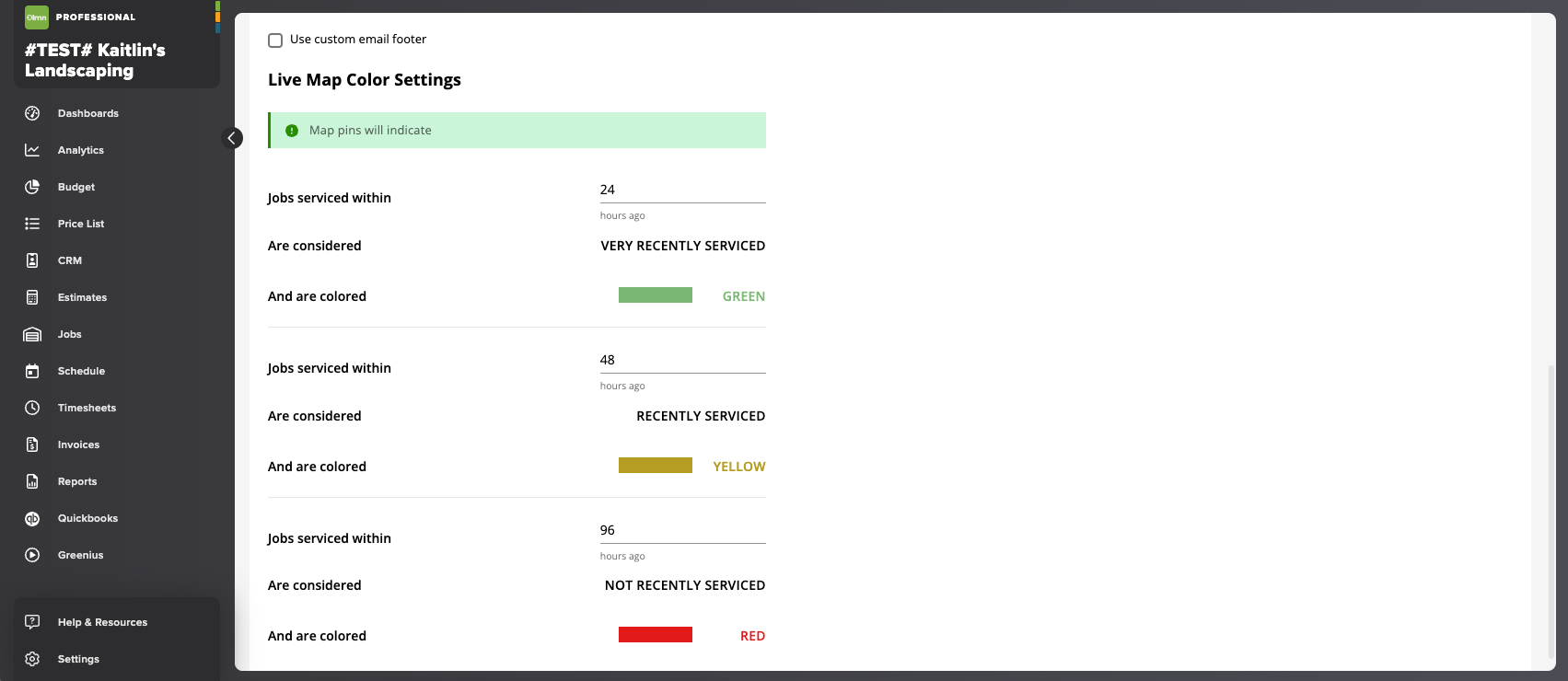Image resolution: width=1568 pixels, height=681 pixels.
Task: Click the GREEN color label
Action: coord(744,296)
